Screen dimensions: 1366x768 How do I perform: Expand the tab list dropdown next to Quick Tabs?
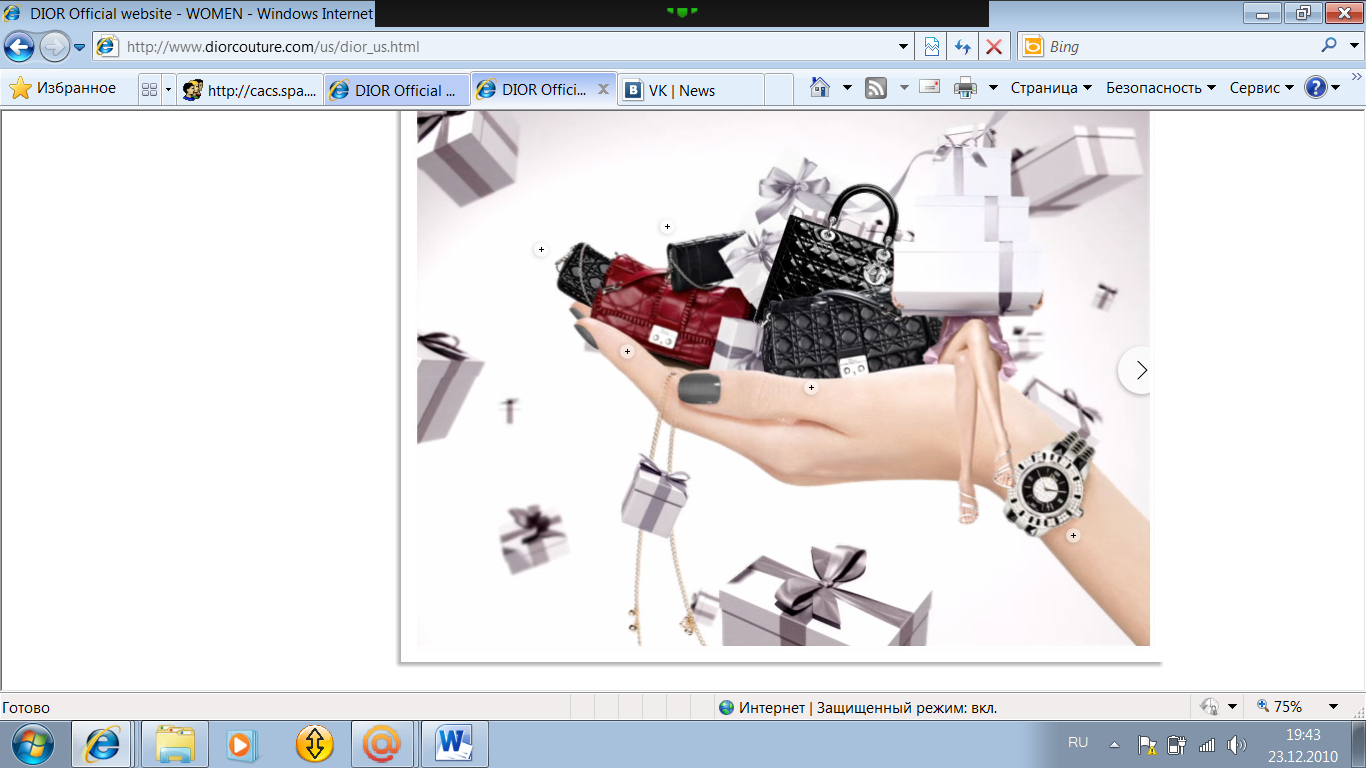pyautogui.click(x=168, y=89)
